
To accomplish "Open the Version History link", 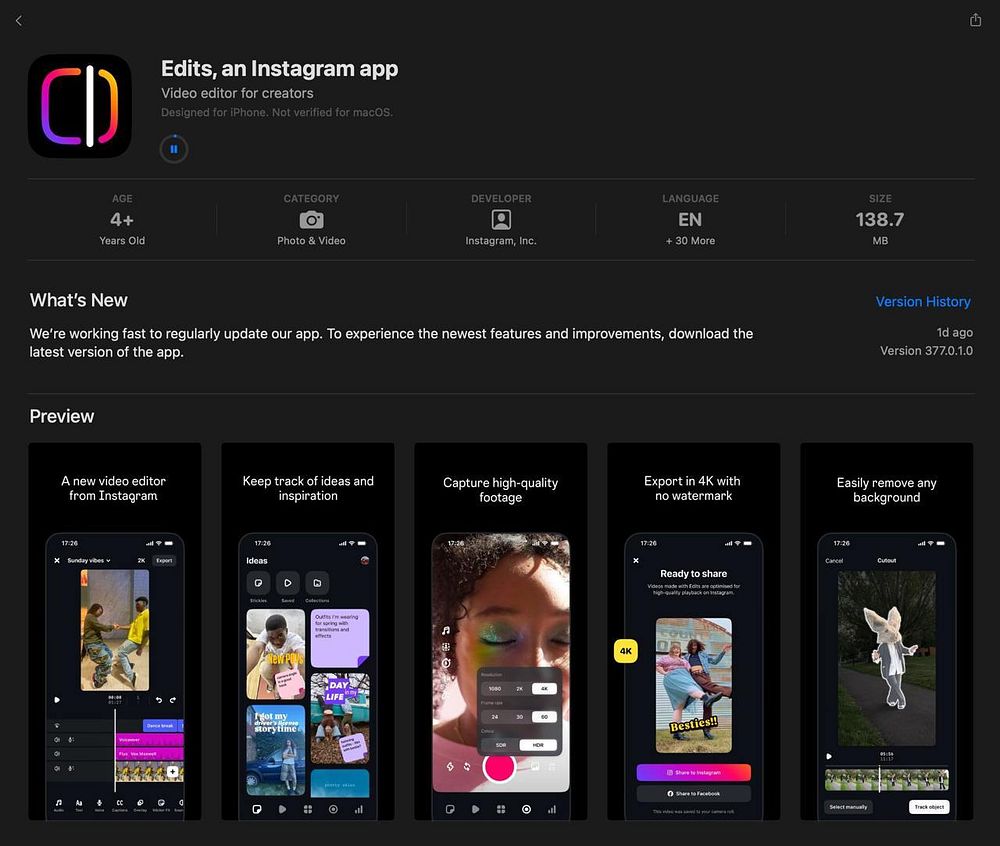I will (923, 302).
